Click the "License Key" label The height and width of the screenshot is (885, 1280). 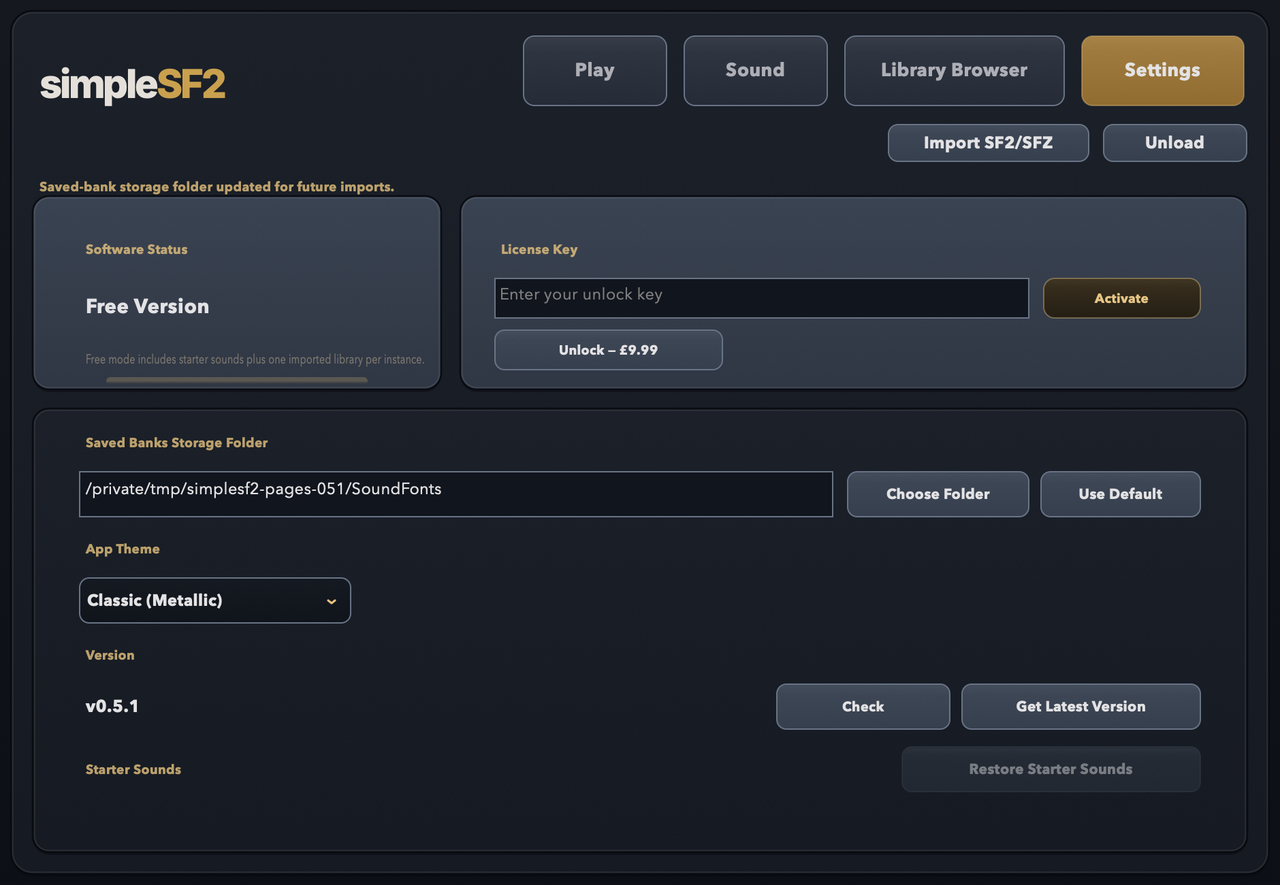pos(539,249)
